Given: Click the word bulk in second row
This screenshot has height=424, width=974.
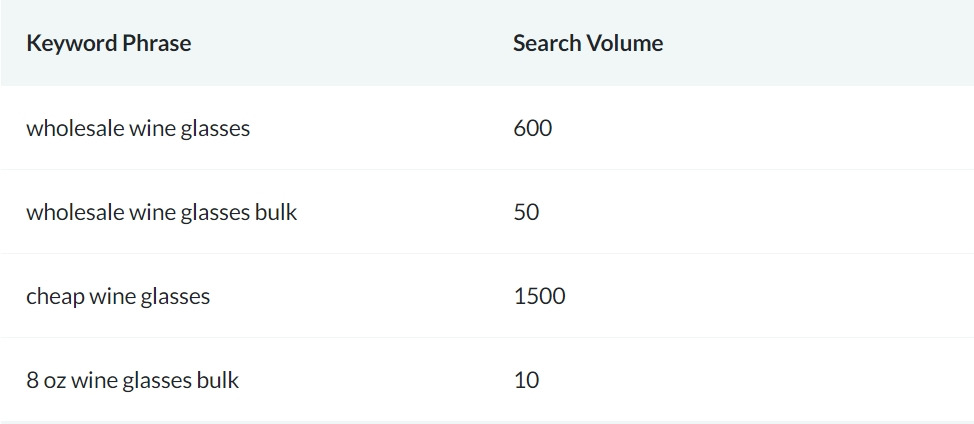Looking at the screenshot, I should click(276, 212).
